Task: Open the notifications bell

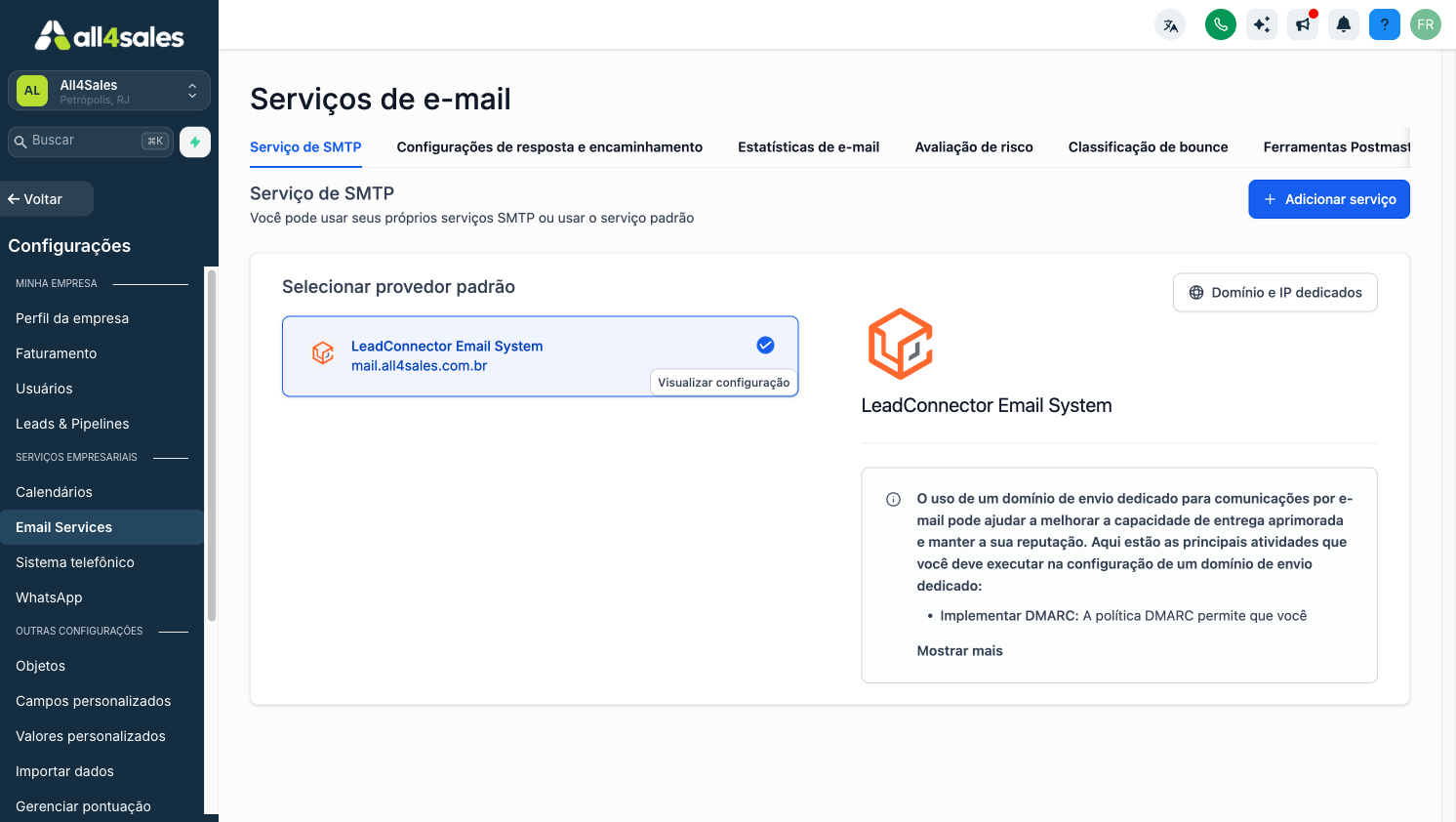Action: (x=1344, y=24)
